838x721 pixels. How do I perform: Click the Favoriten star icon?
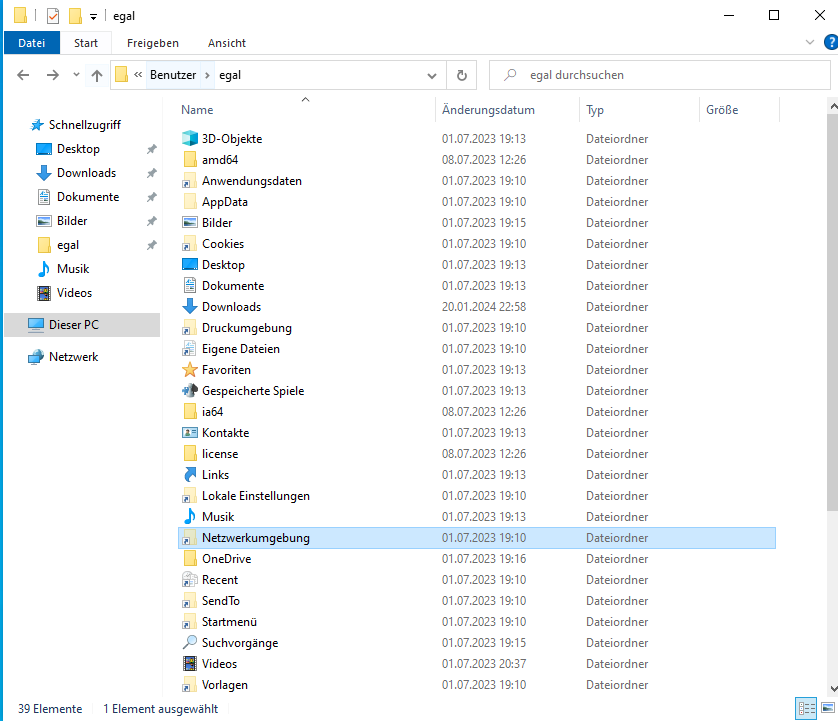[191, 370]
